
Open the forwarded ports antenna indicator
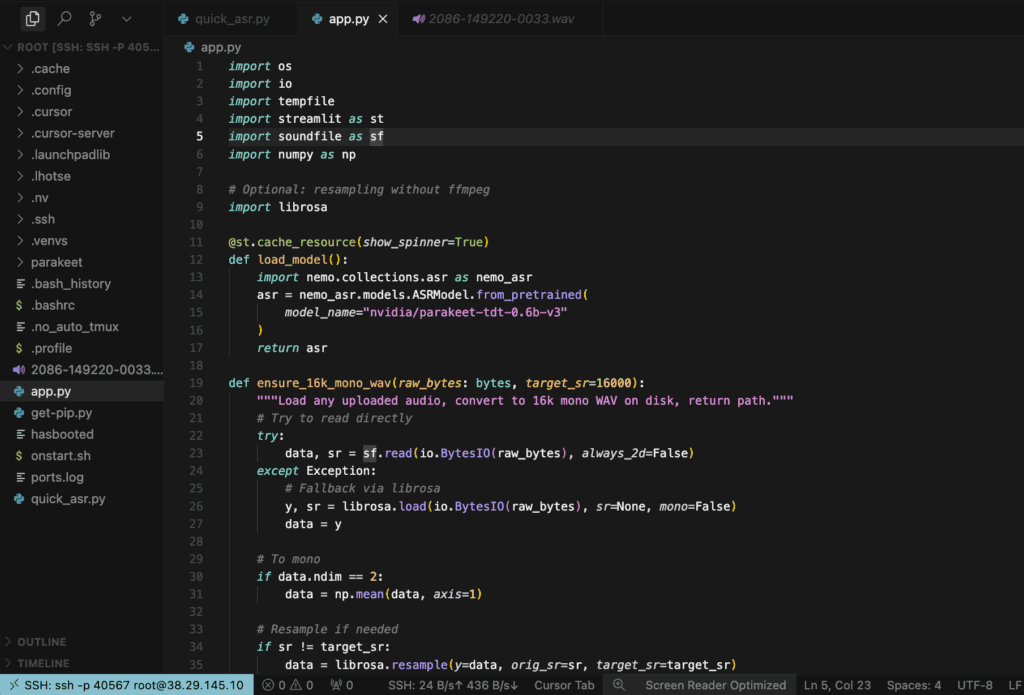(x=342, y=685)
